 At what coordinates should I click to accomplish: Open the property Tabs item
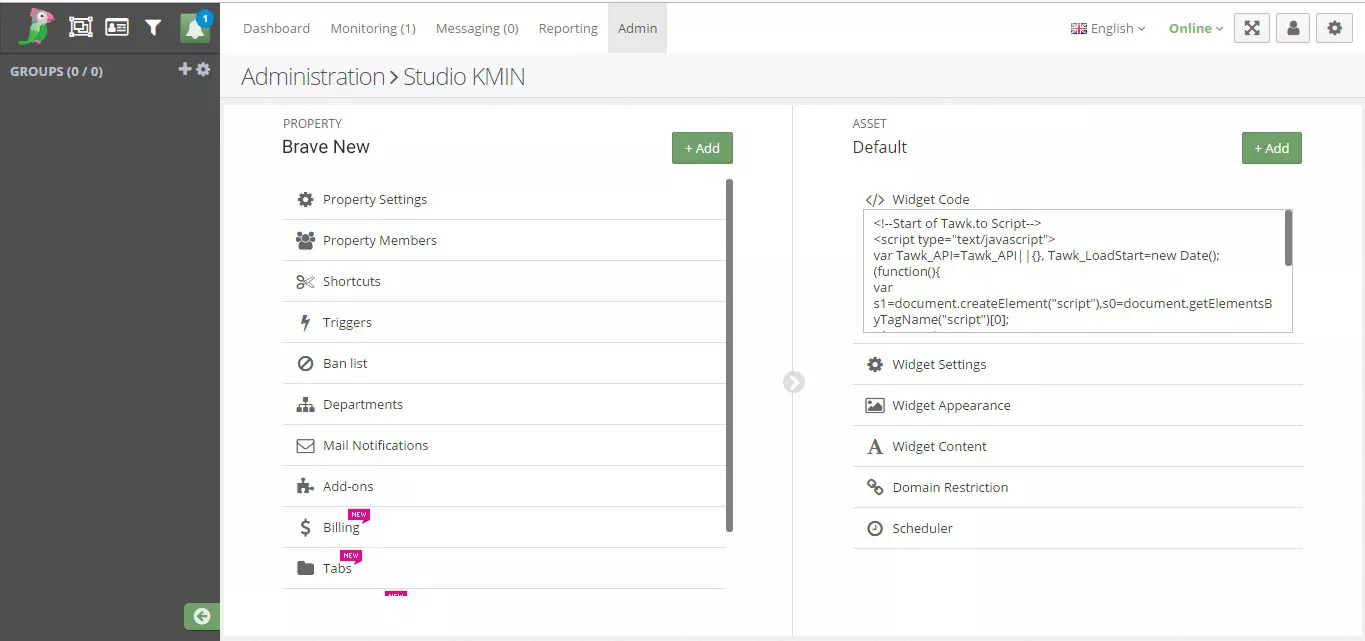504,568
